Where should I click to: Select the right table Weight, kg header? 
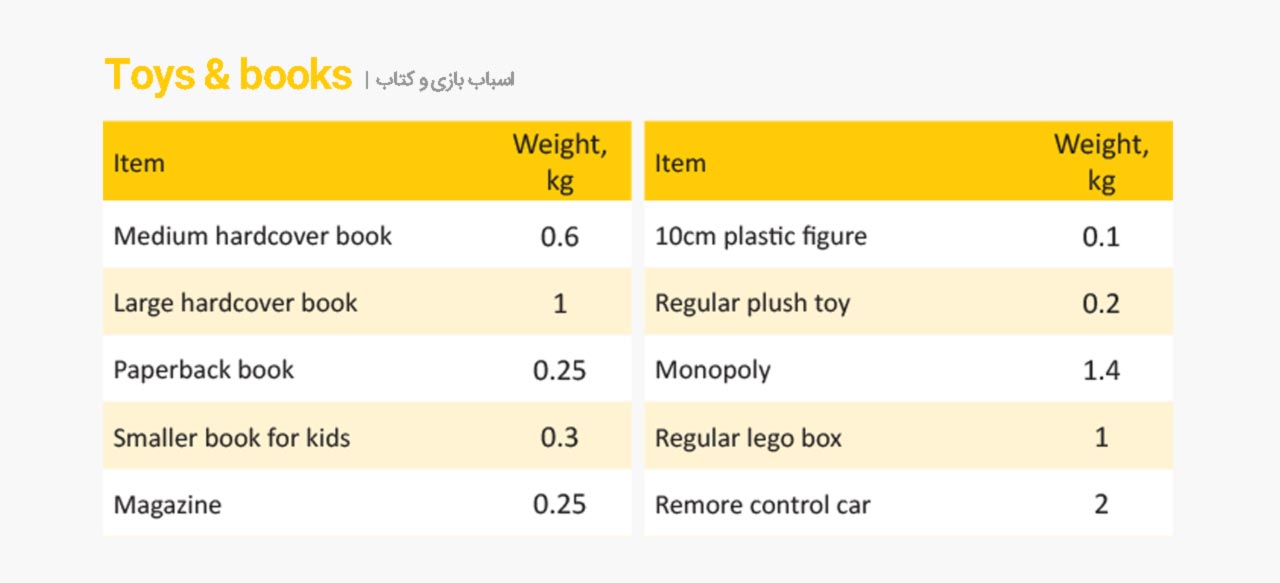[1101, 162]
